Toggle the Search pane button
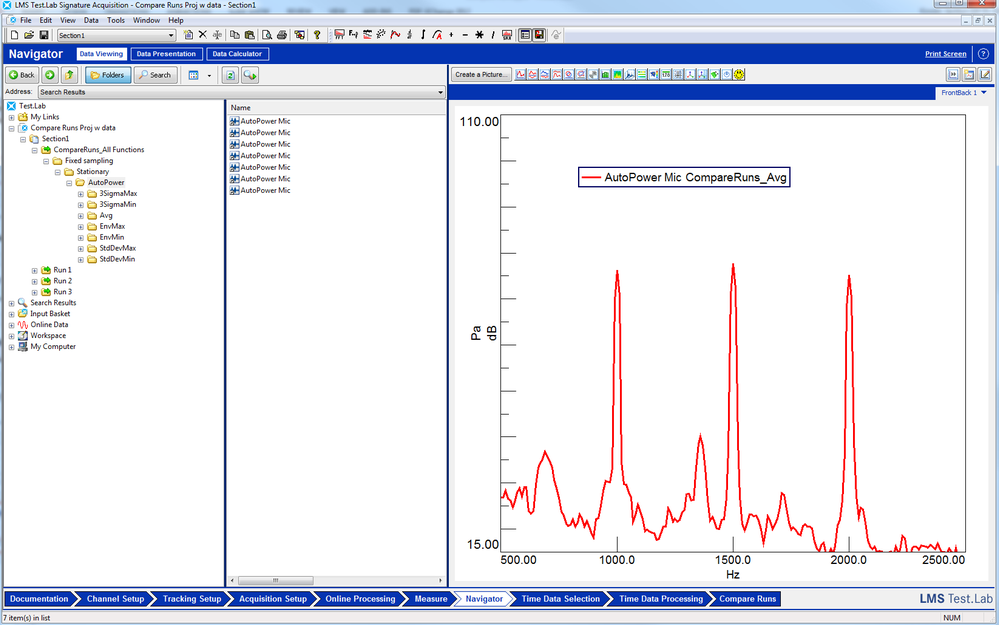This screenshot has height=625, width=999. point(155,75)
